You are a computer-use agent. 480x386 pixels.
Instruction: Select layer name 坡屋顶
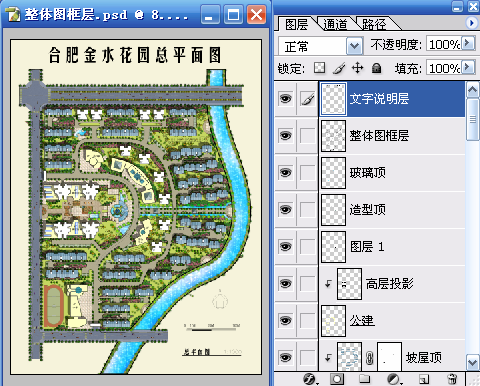pos(424,358)
